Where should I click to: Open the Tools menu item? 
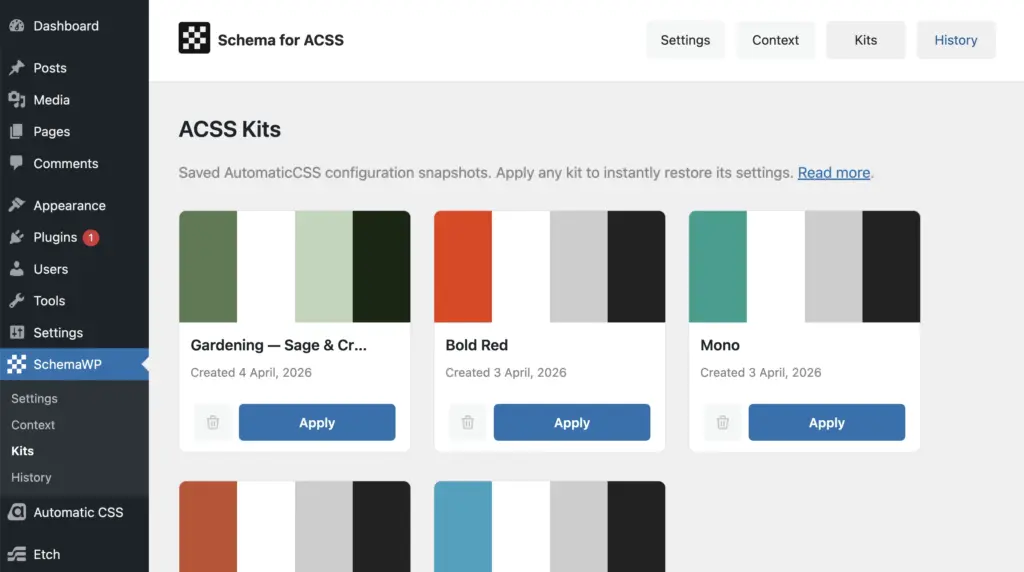coord(74,300)
